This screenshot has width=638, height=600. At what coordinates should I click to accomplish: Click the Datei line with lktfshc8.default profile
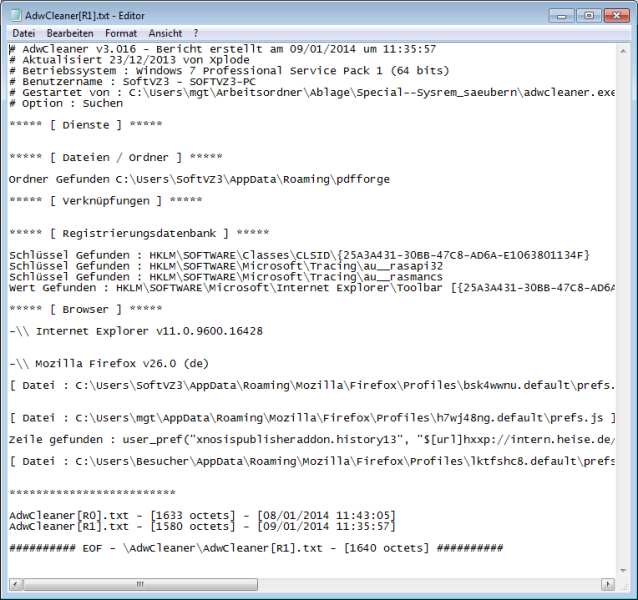312,461
